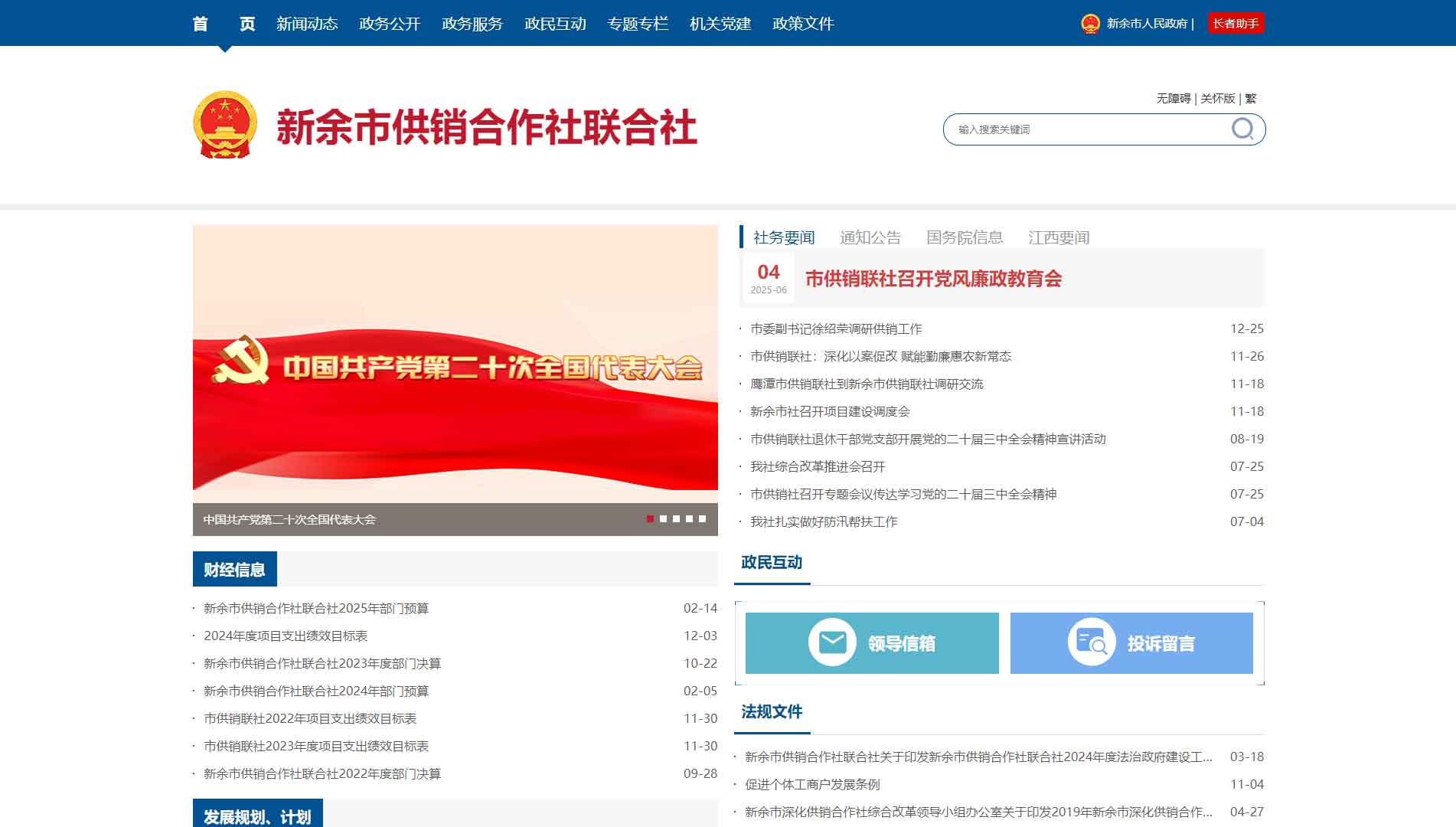Open the 机关党建 menu

tap(720, 24)
